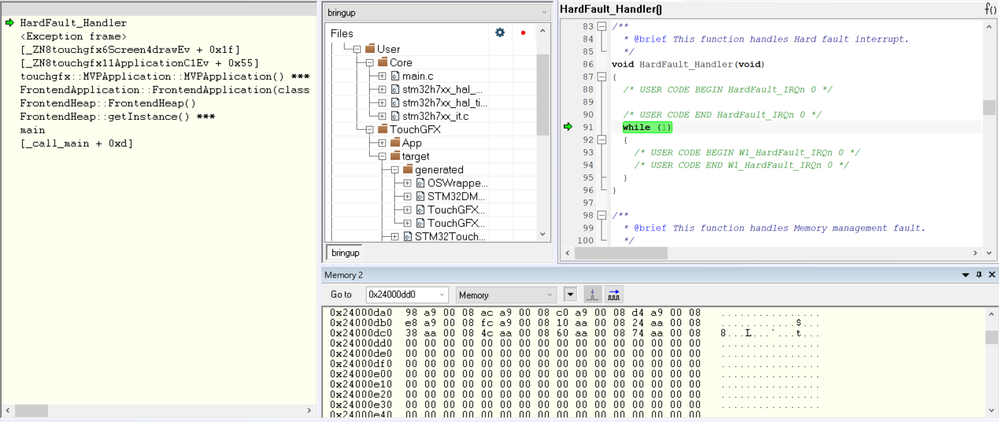
Task: Open the Memory zone dropdown
Action: (x=505, y=295)
